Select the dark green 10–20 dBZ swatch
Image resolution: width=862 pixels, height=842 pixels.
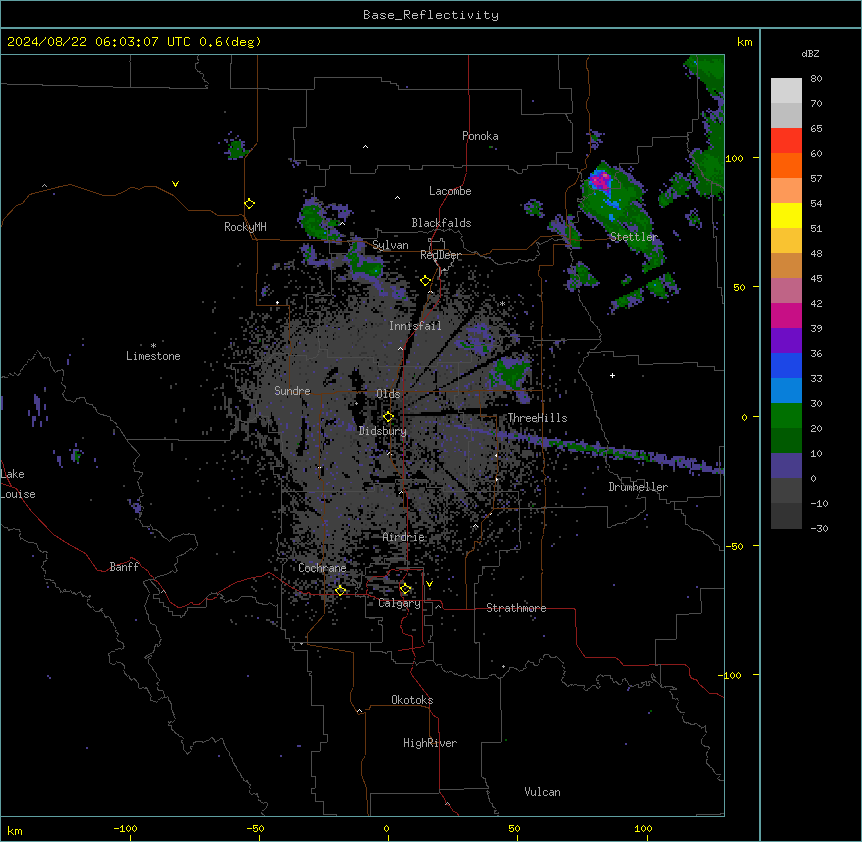786,440
